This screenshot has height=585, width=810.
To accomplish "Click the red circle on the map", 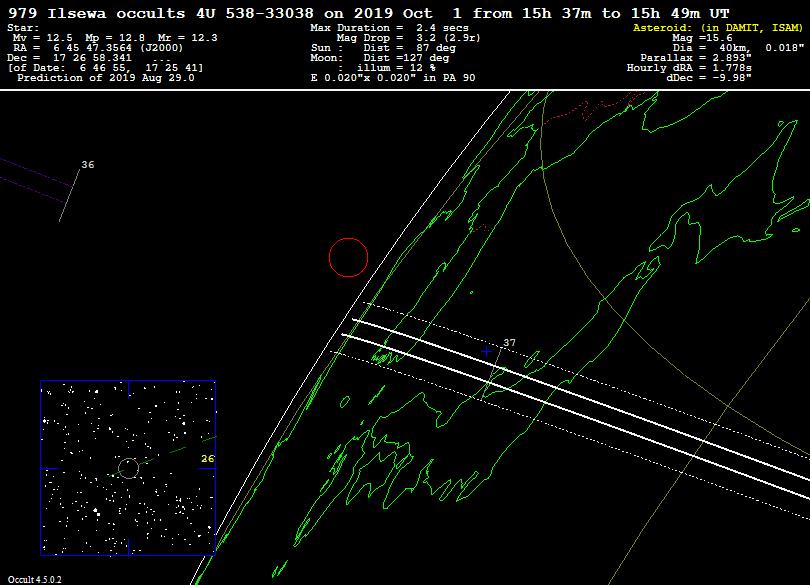I will coord(348,257).
